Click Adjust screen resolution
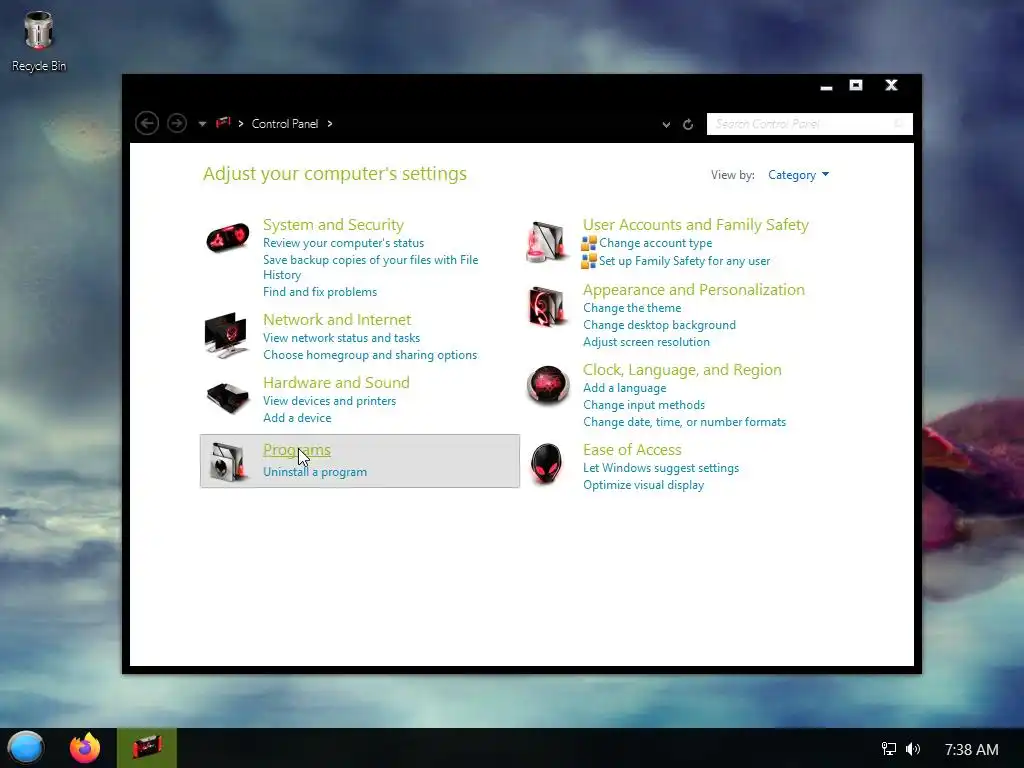This screenshot has width=1024, height=768. click(646, 342)
